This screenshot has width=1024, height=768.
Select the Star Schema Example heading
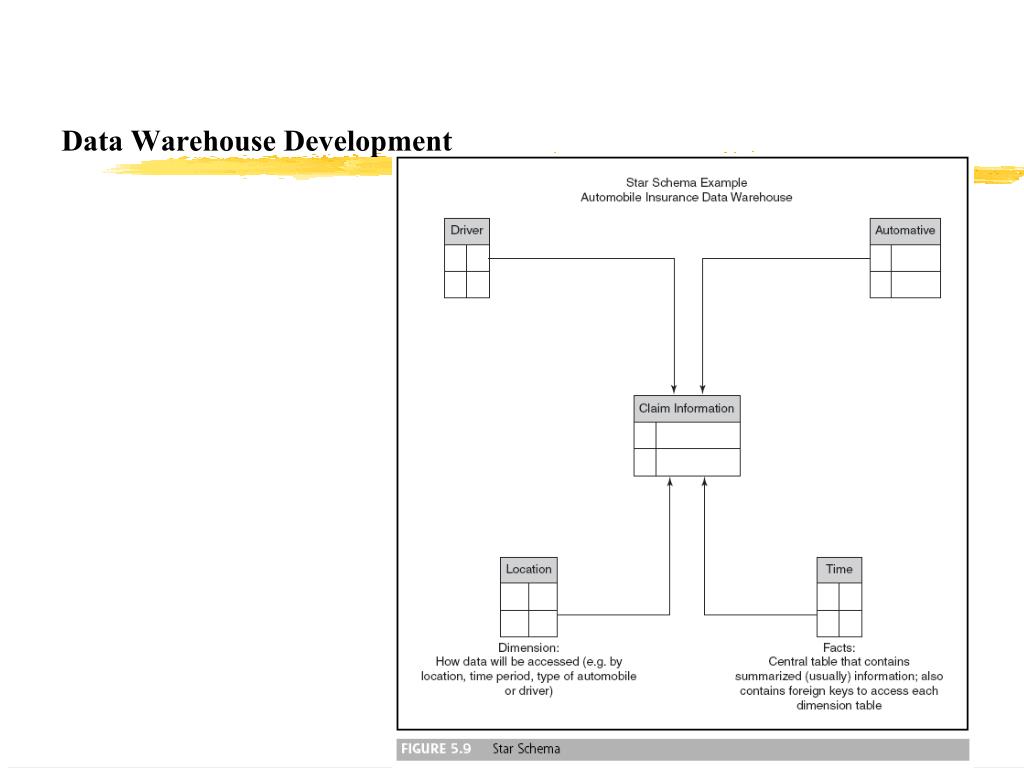686,183
